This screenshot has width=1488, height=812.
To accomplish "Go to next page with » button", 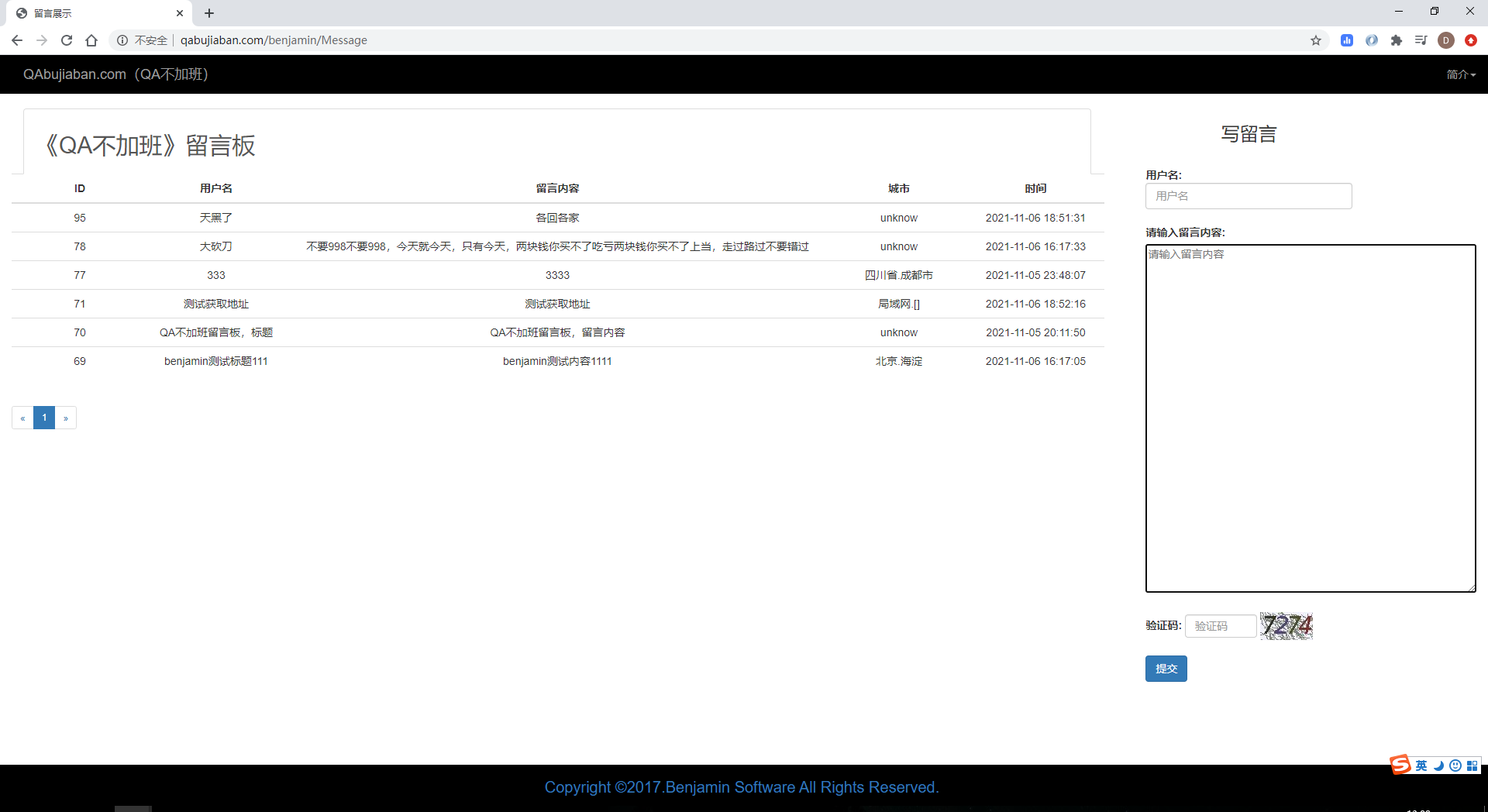I will [x=66, y=418].
